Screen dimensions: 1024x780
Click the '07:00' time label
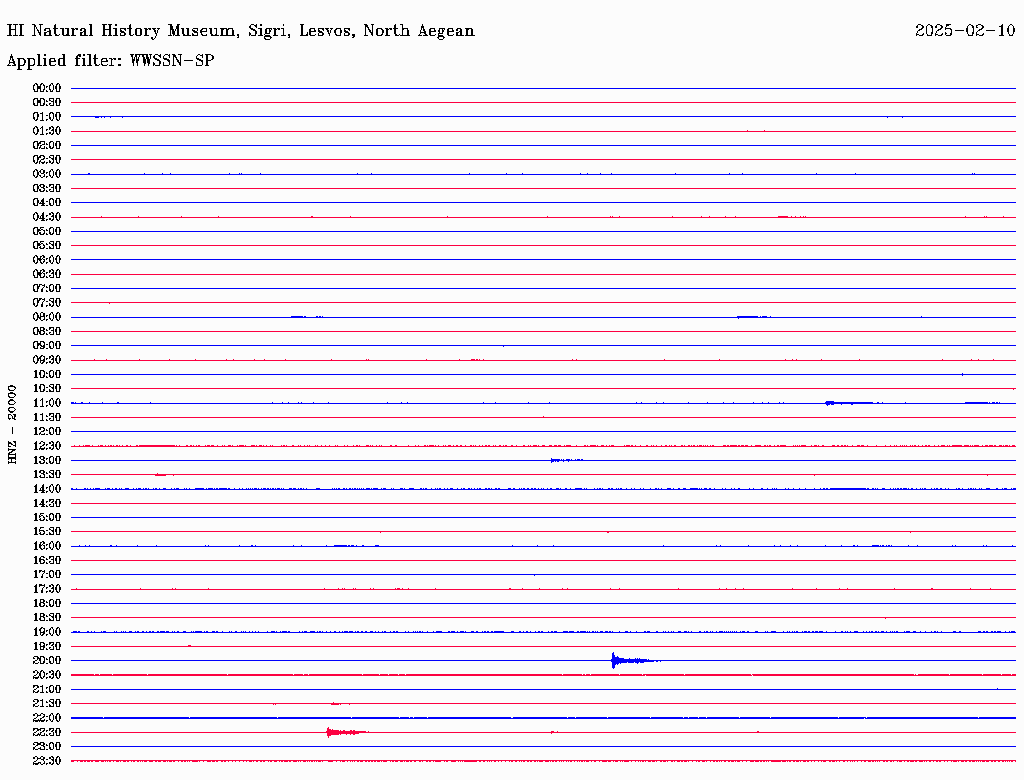point(47,289)
